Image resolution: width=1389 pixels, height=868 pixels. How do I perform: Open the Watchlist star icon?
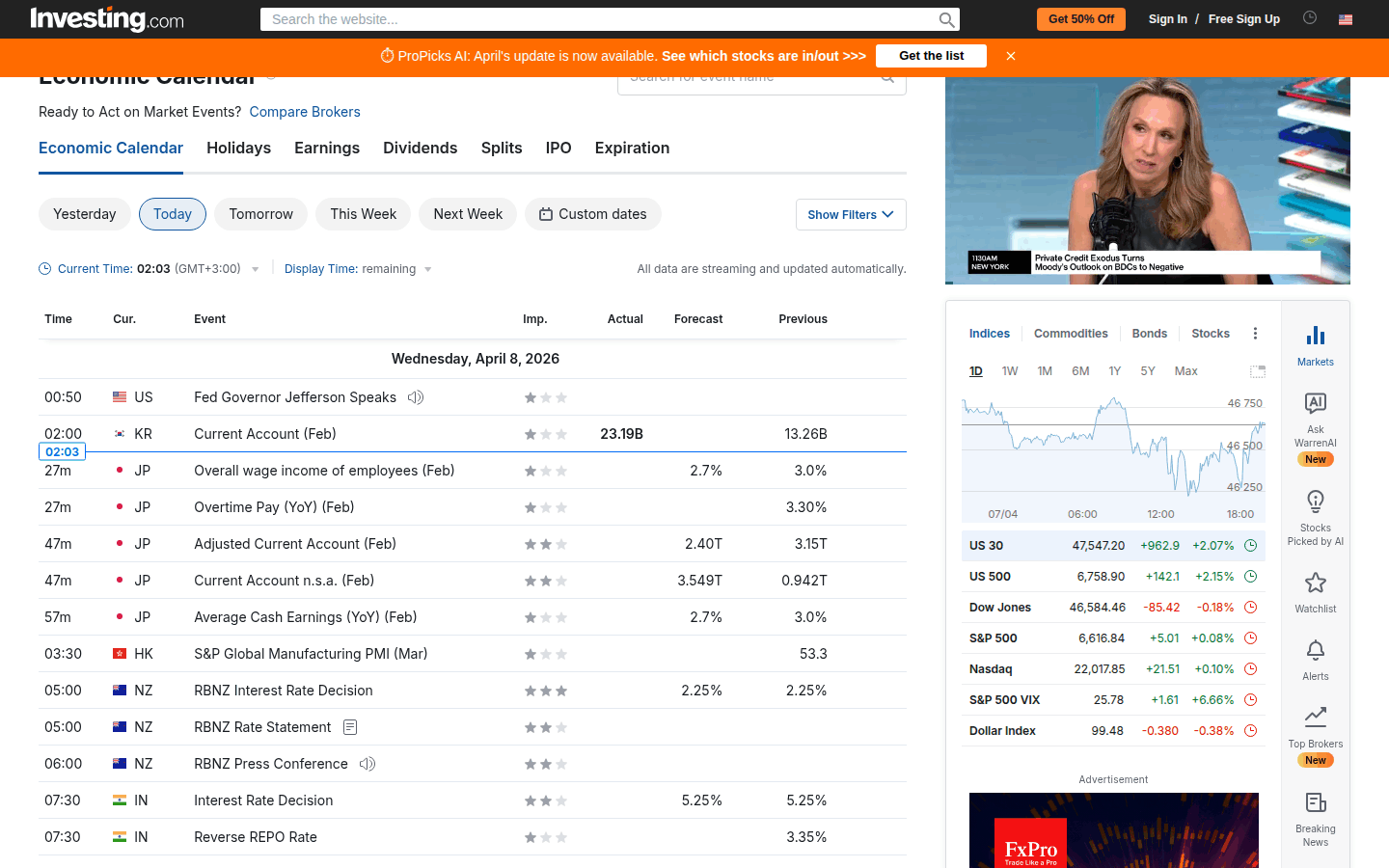coord(1315,583)
